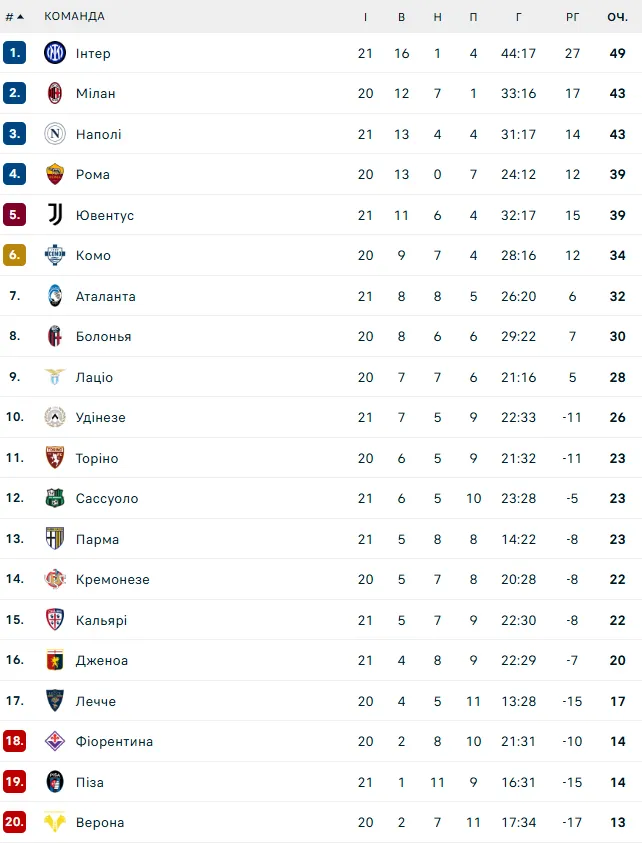
Task: Click the red position 18 badge
Action: pyautogui.click(x=14, y=741)
